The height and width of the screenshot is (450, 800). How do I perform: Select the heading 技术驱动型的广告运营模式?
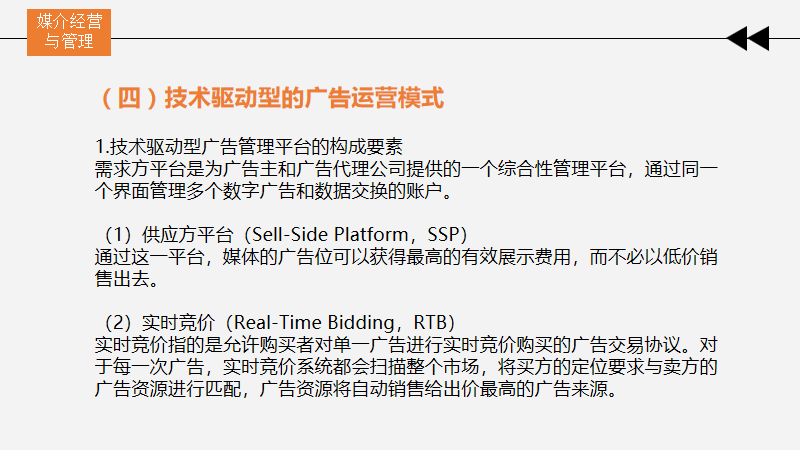point(304,99)
